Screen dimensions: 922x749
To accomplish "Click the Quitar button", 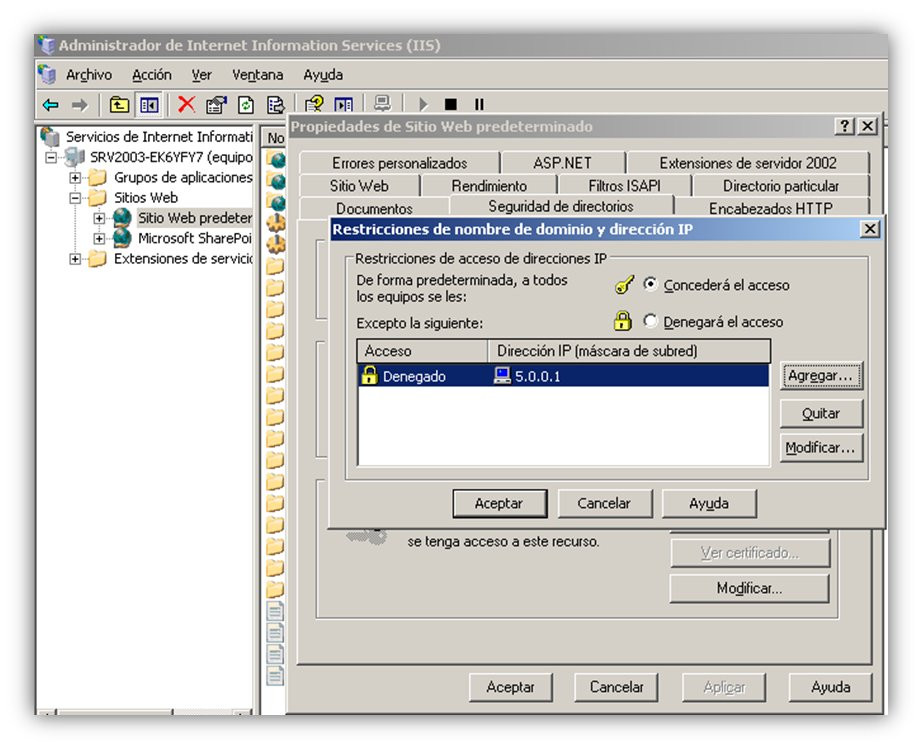I will click(821, 413).
